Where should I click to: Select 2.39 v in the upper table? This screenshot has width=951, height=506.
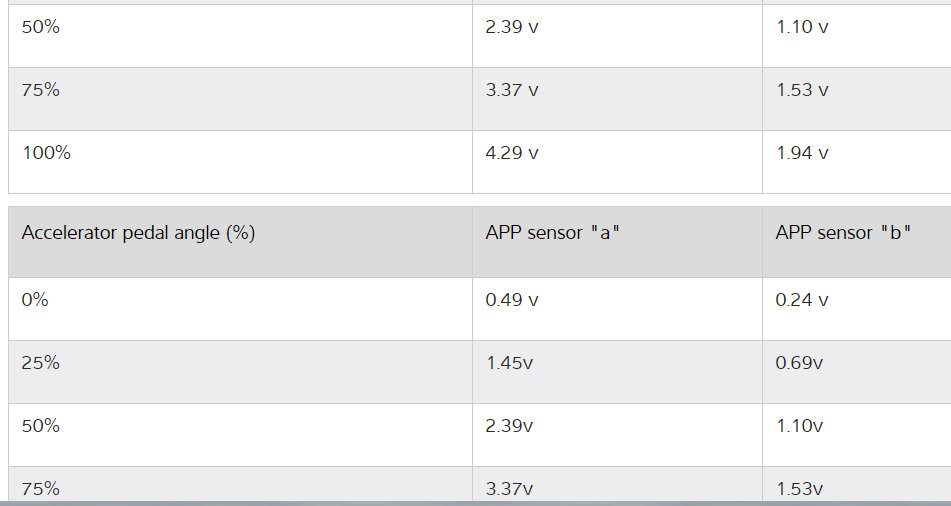(512, 27)
